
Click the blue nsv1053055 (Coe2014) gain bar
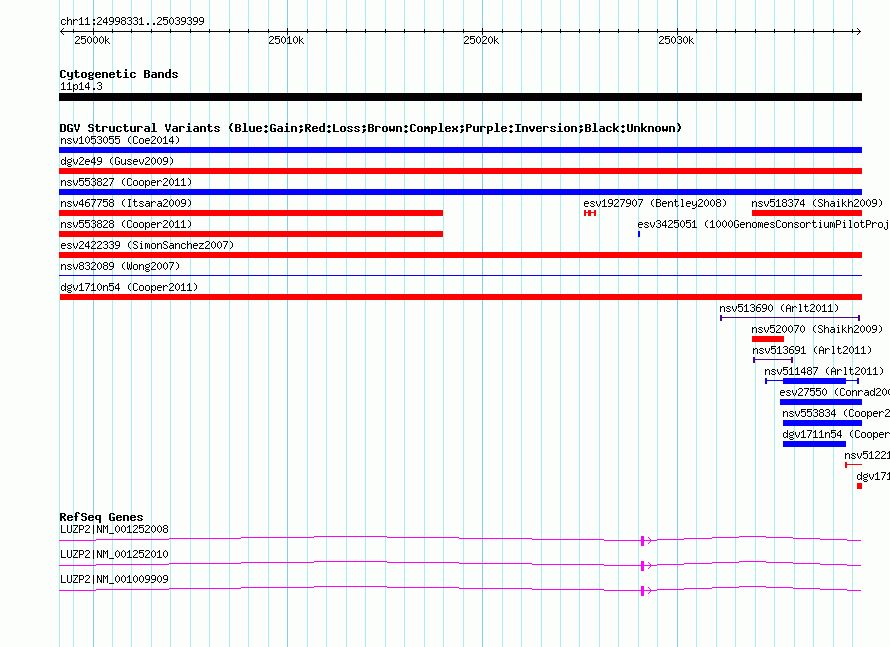coord(460,150)
